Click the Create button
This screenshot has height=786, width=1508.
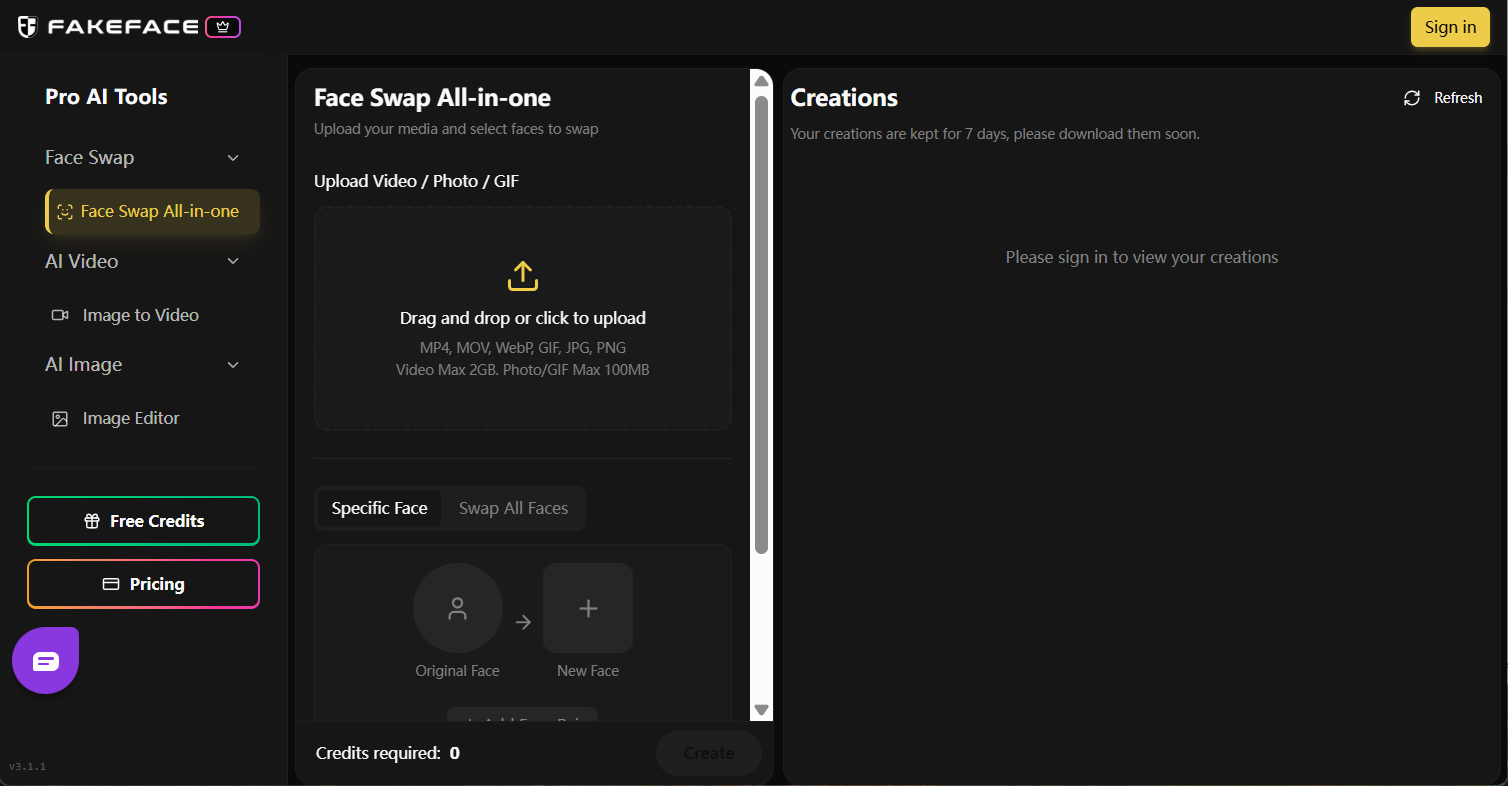tap(709, 753)
